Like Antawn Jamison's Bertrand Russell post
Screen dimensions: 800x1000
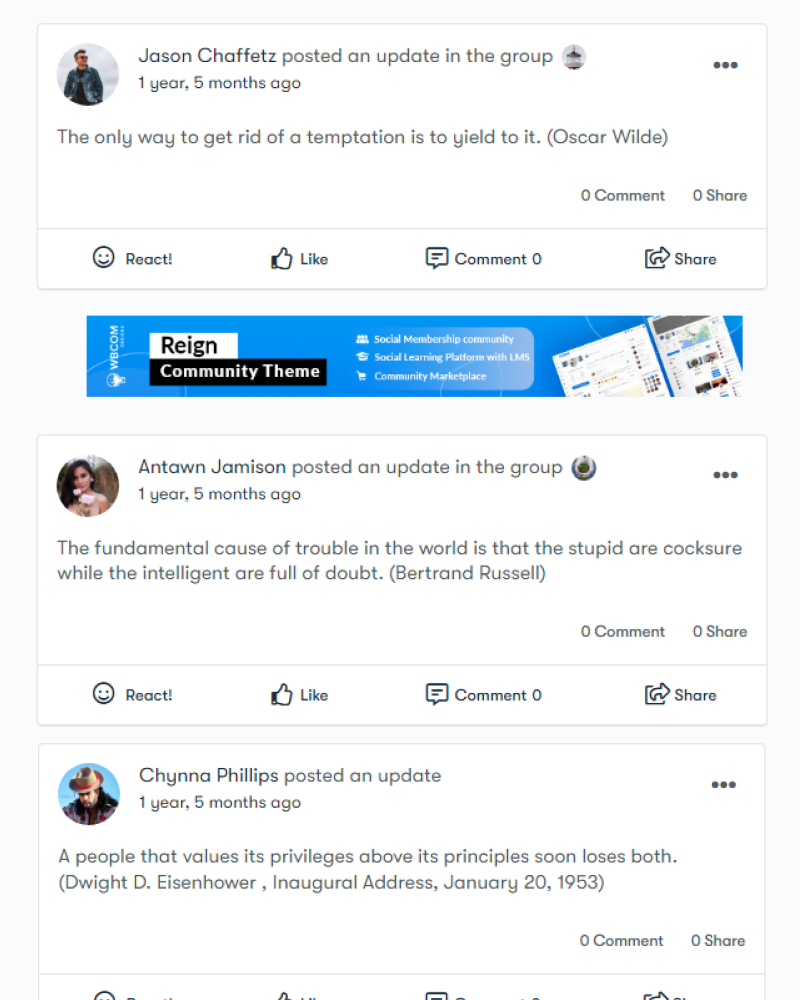click(x=299, y=695)
